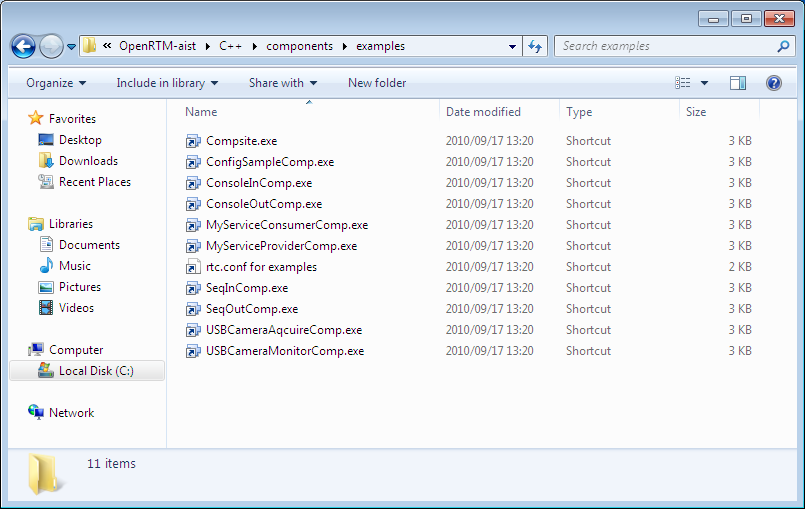Screen dimensions: 805x509
Task: Expand hidden path chevrons in address bar
Action: coord(107,46)
